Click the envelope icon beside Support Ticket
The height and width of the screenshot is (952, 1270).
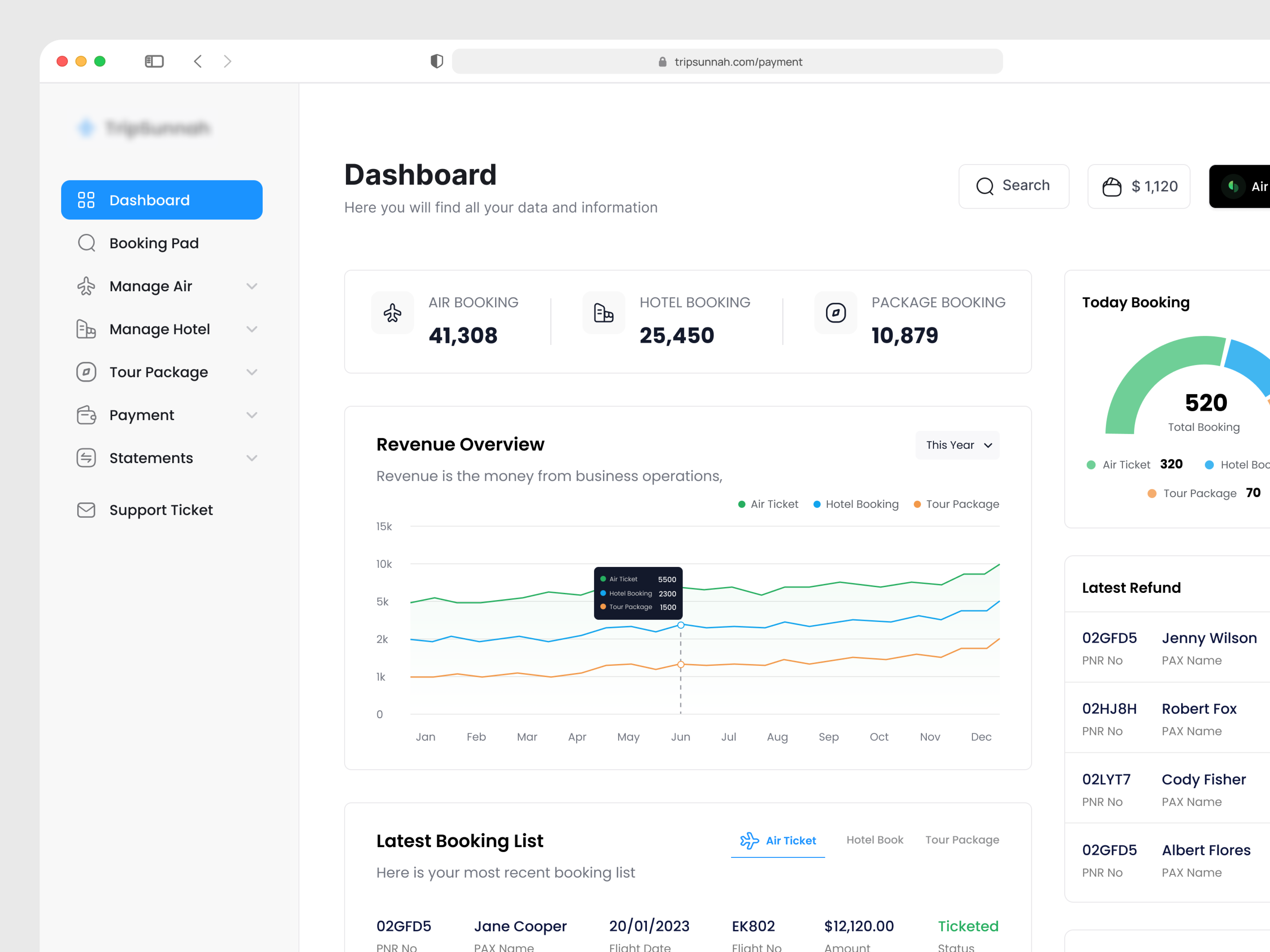click(87, 510)
